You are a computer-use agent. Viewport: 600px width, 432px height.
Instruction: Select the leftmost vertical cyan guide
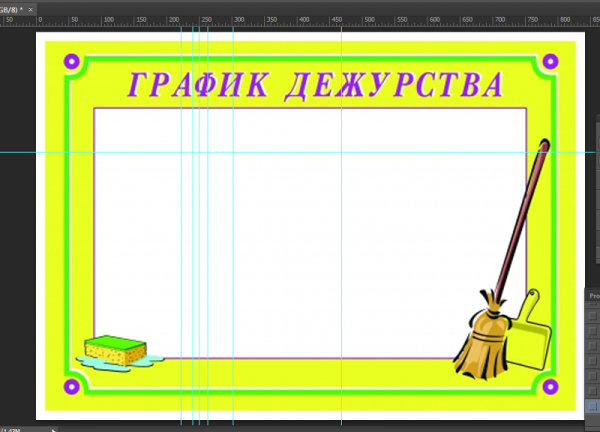pos(181,250)
